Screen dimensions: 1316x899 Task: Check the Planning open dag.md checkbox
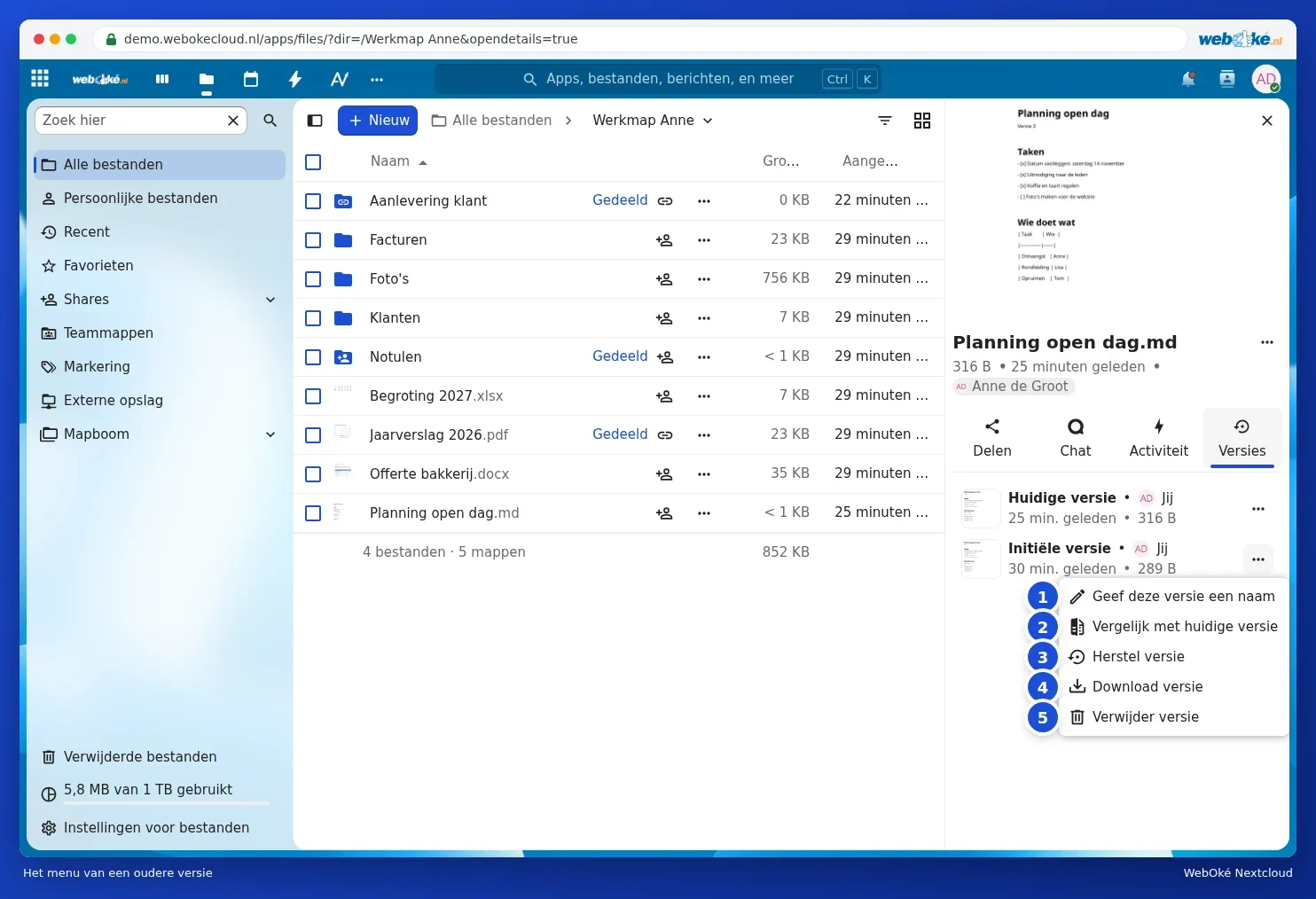(313, 513)
